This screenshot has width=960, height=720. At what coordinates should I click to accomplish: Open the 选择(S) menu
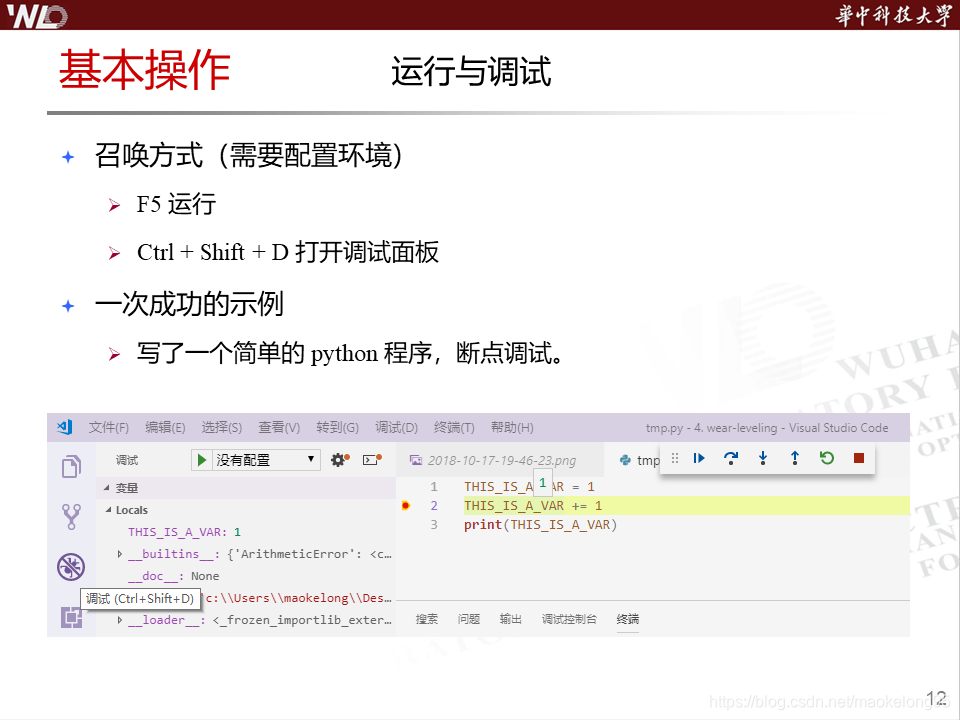click(222, 427)
